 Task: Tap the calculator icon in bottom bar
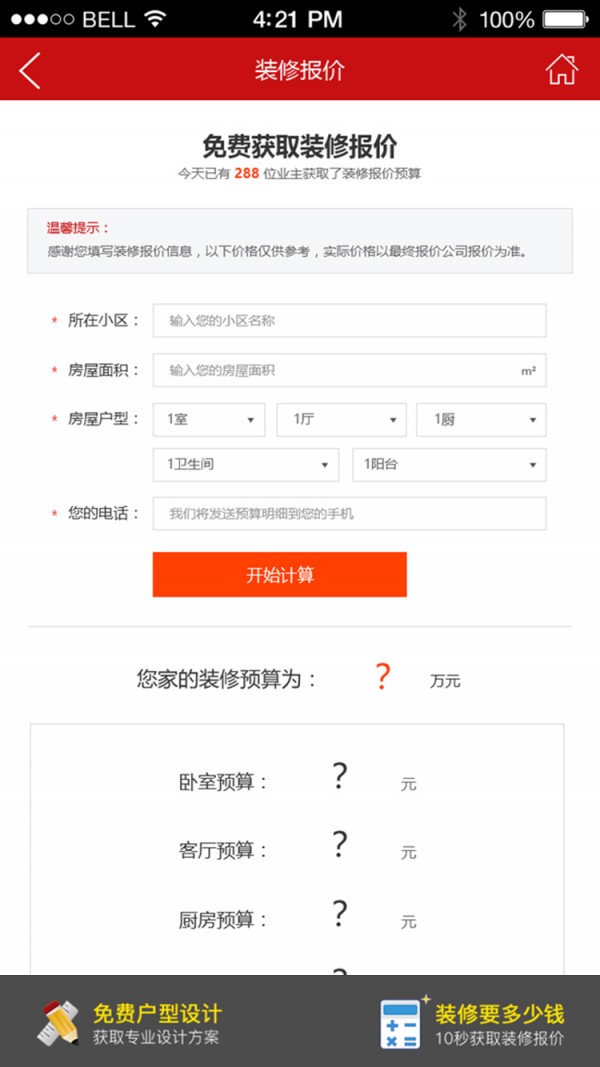click(401, 1023)
